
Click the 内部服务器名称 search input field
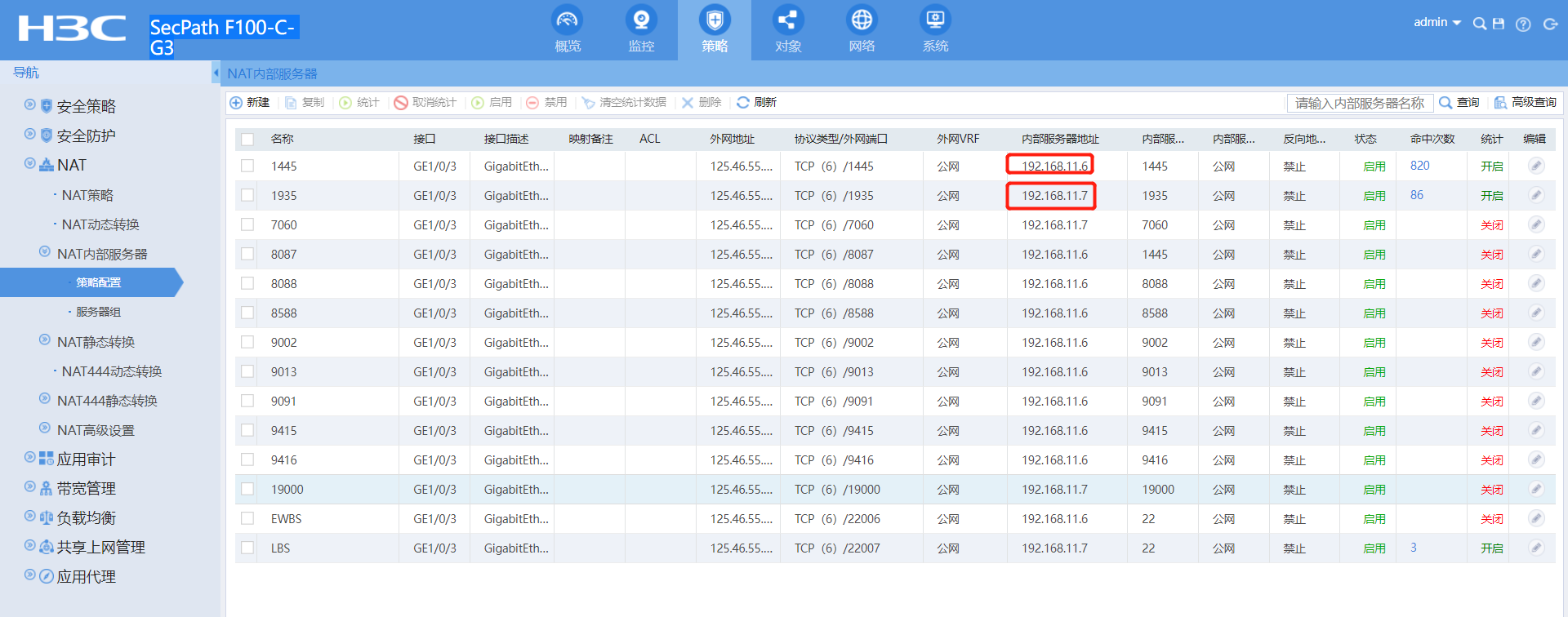1359,103
